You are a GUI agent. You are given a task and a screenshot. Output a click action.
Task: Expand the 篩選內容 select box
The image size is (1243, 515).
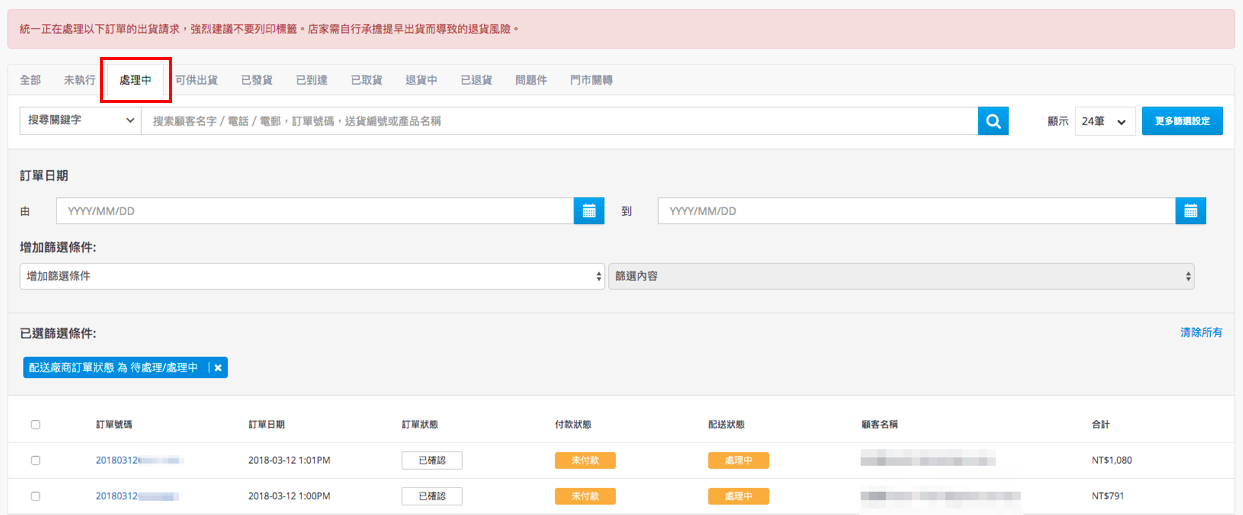coord(901,276)
